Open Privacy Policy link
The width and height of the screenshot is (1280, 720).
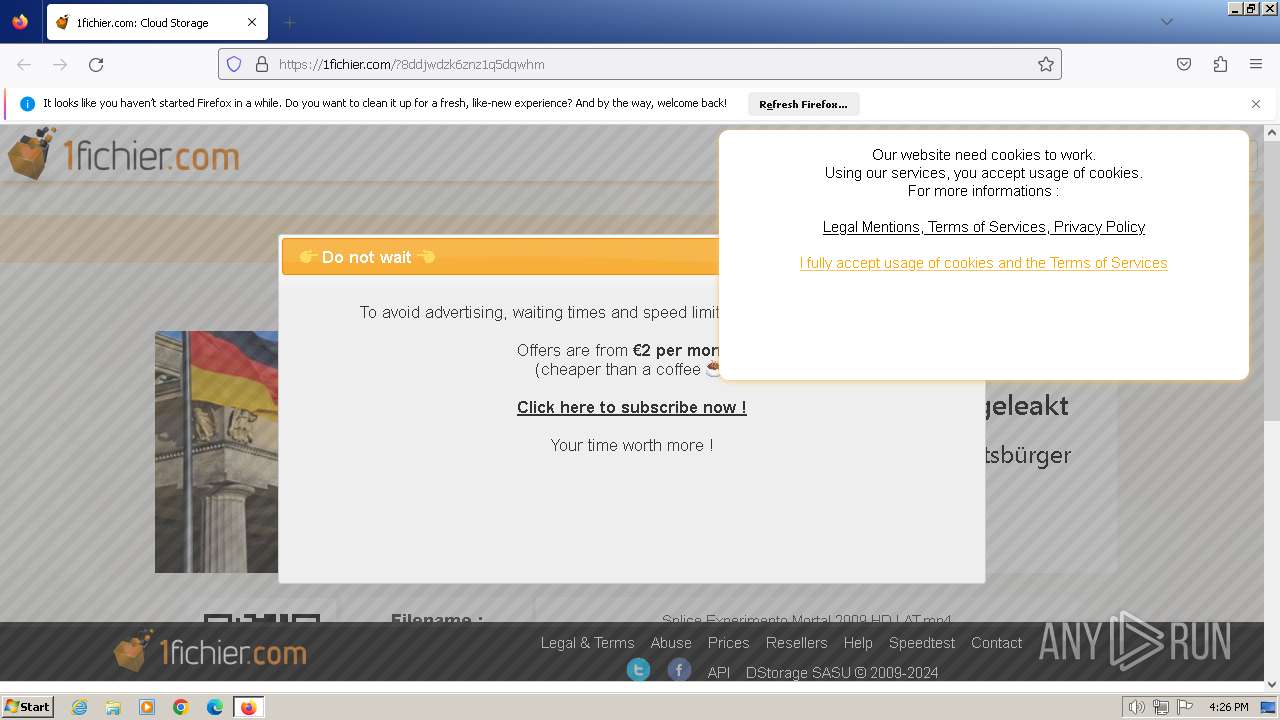tap(1099, 227)
